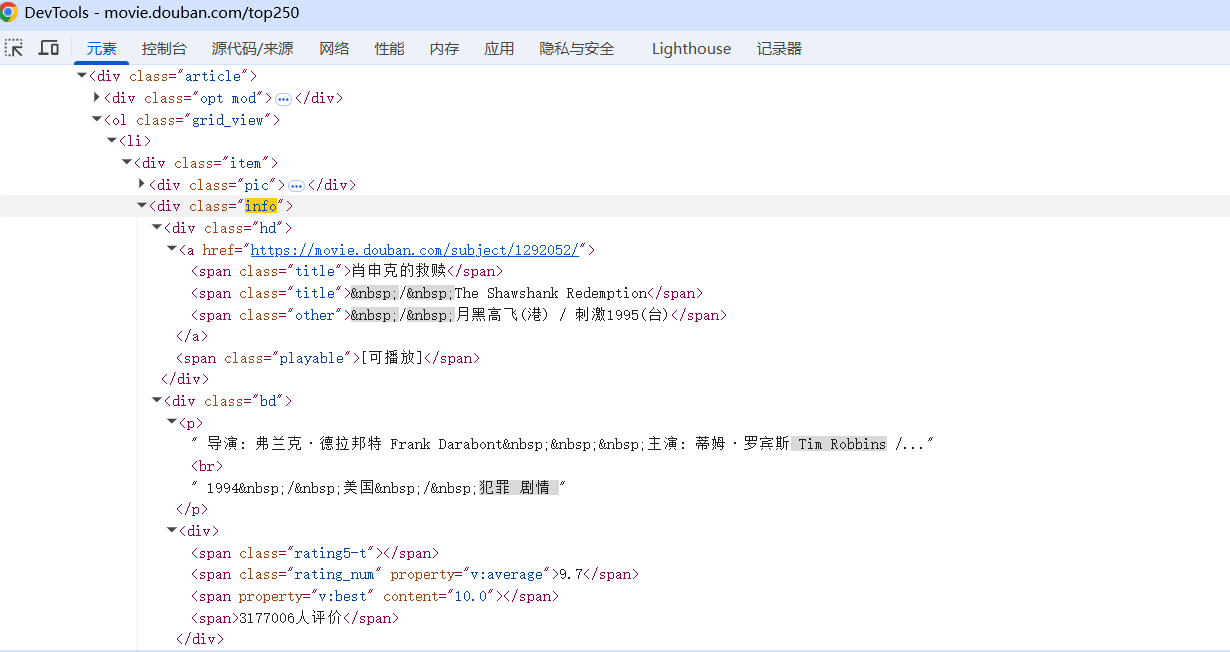Select the text line starting with 1994

379,488
